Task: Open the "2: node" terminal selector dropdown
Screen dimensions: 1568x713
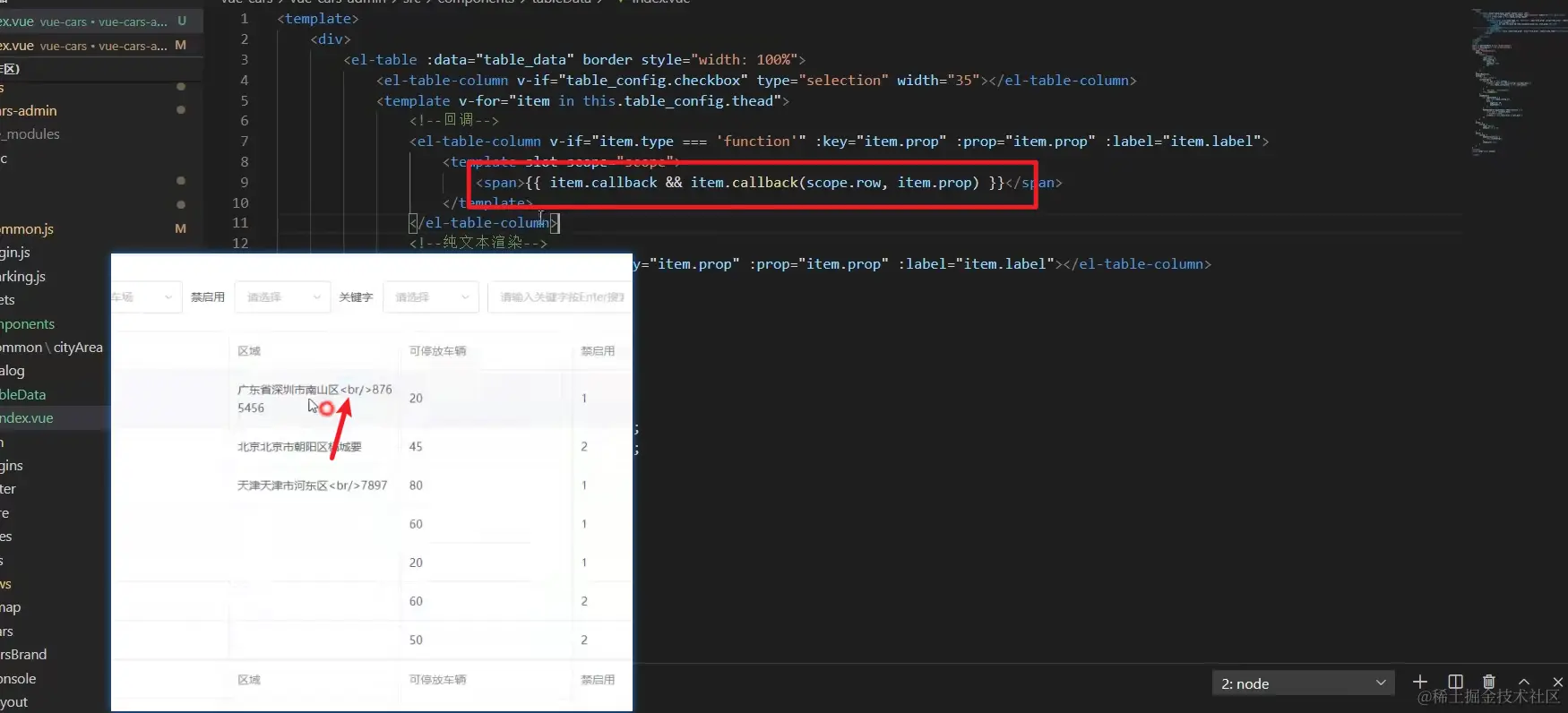Action: [x=1304, y=683]
